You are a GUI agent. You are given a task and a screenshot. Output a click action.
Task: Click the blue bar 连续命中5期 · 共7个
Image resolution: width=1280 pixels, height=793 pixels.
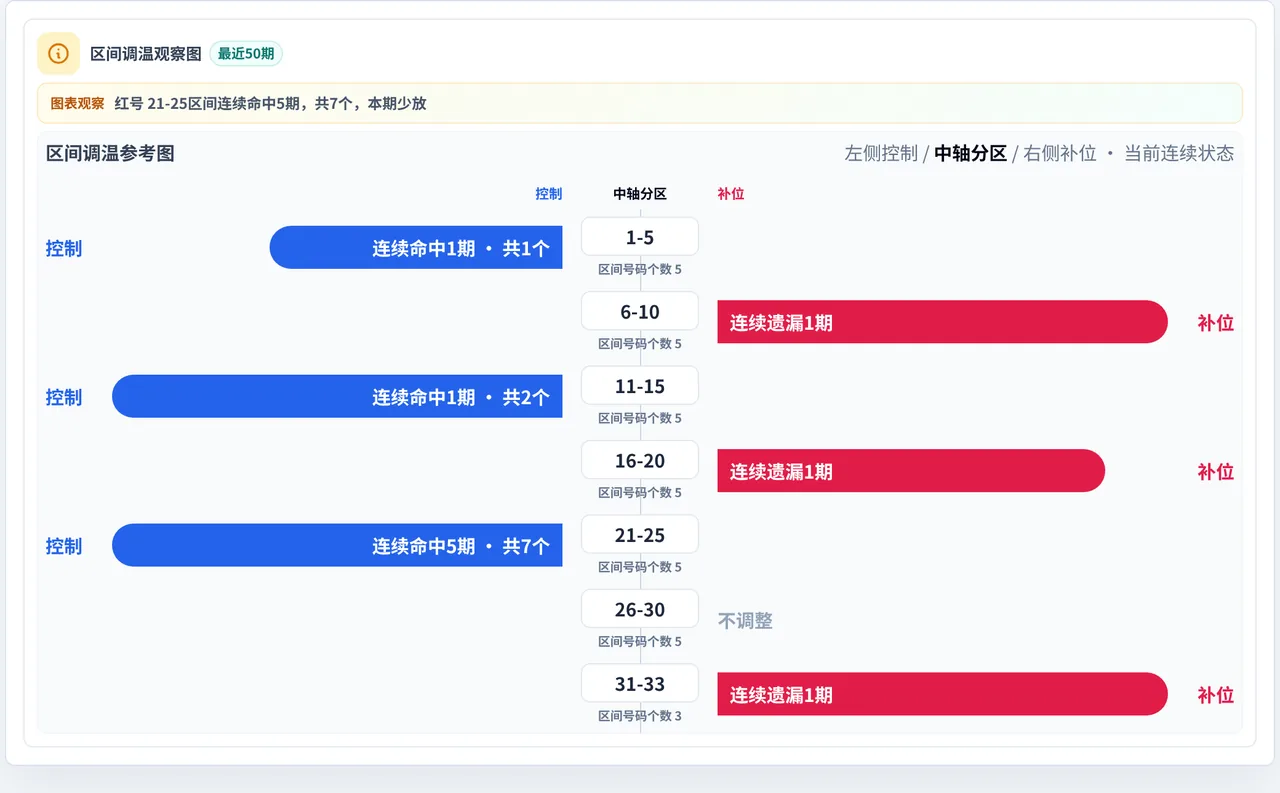(x=337, y=545)
